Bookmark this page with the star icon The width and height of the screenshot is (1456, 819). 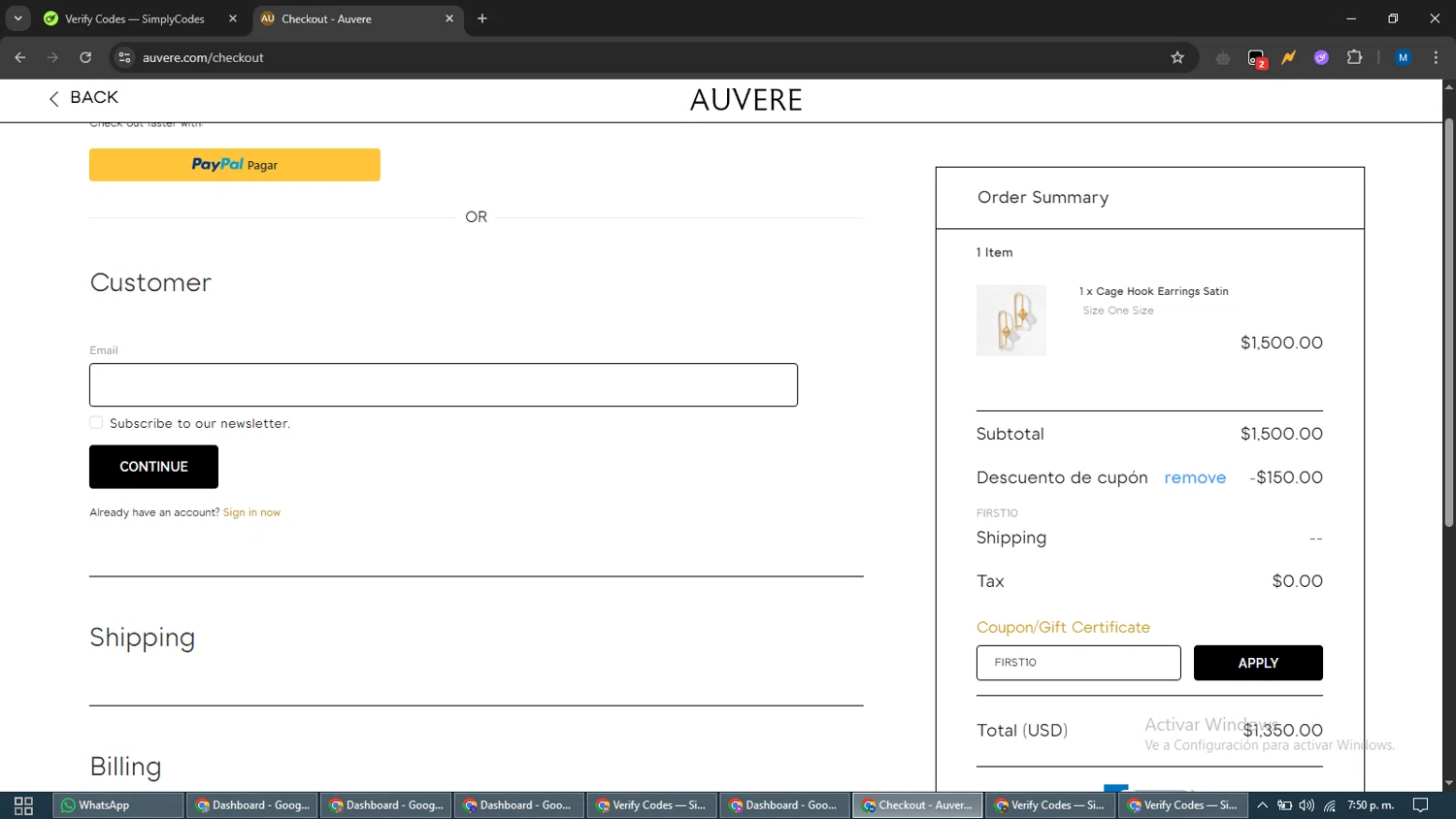(1177, 57)
